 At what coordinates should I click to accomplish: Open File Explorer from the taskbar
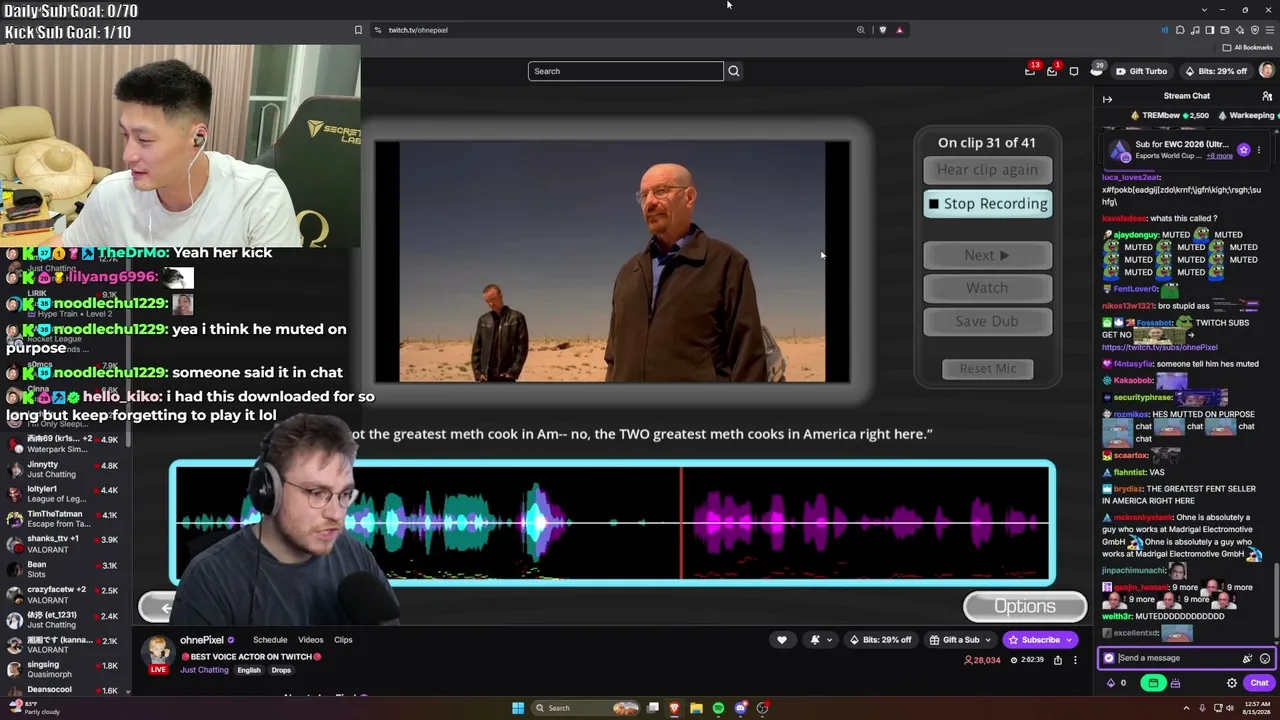tap(696, 708)
